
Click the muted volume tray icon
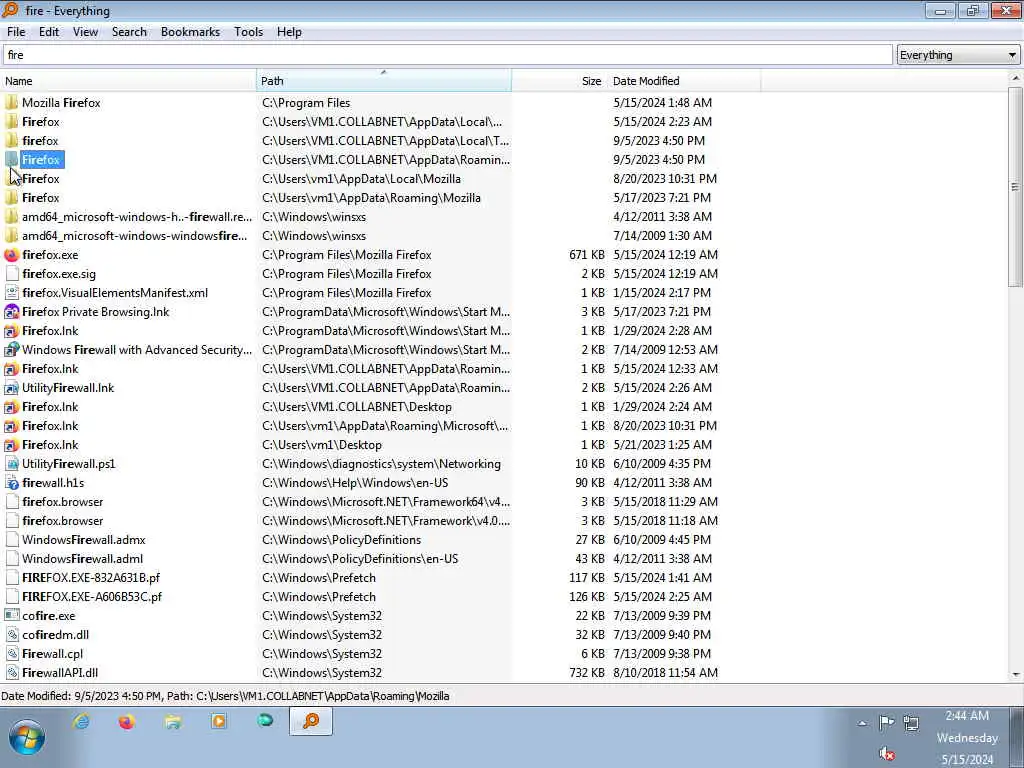pos(886,754)
